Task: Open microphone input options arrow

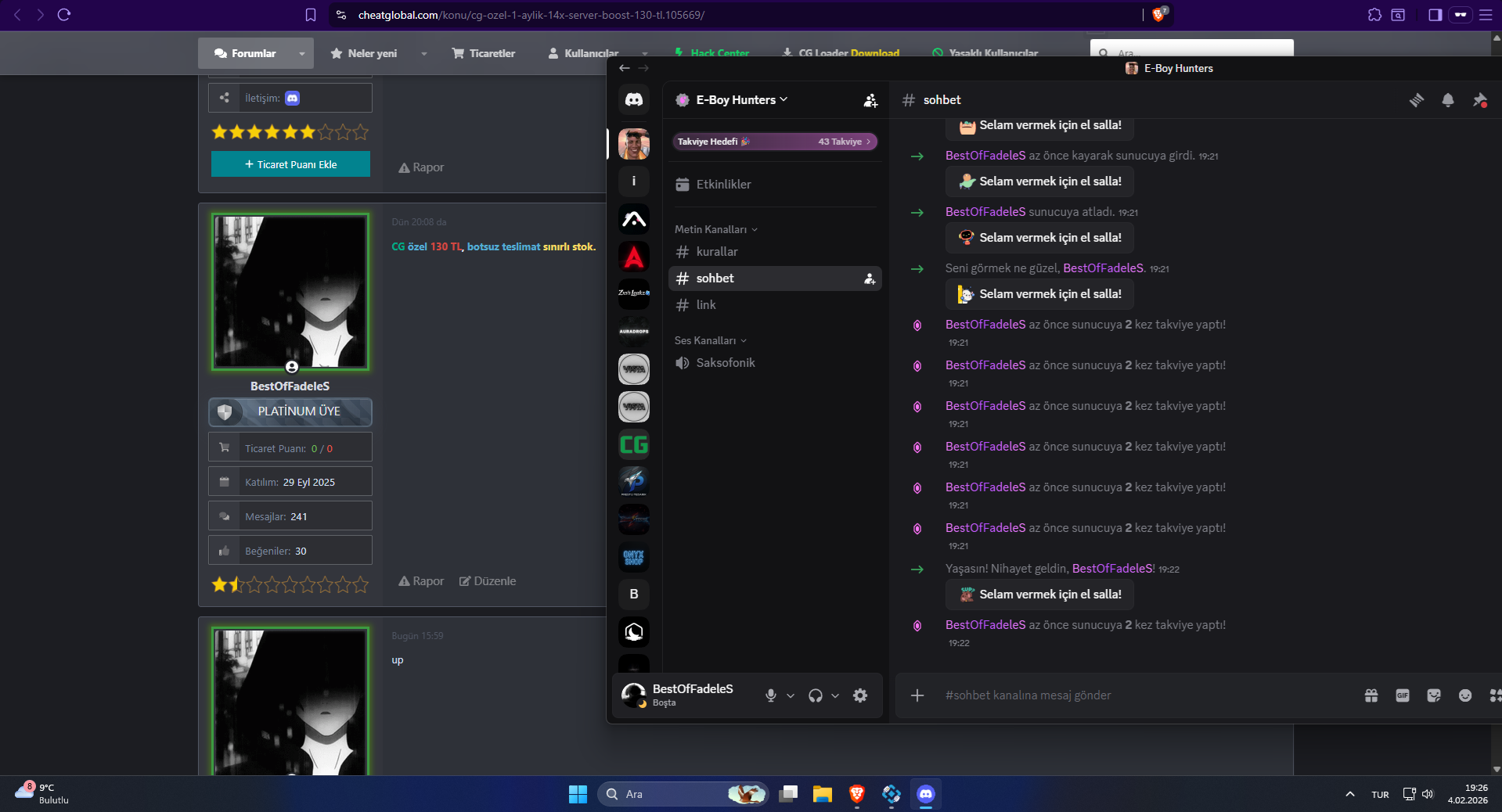Action: pyautogui.click(x=791, y=695)
